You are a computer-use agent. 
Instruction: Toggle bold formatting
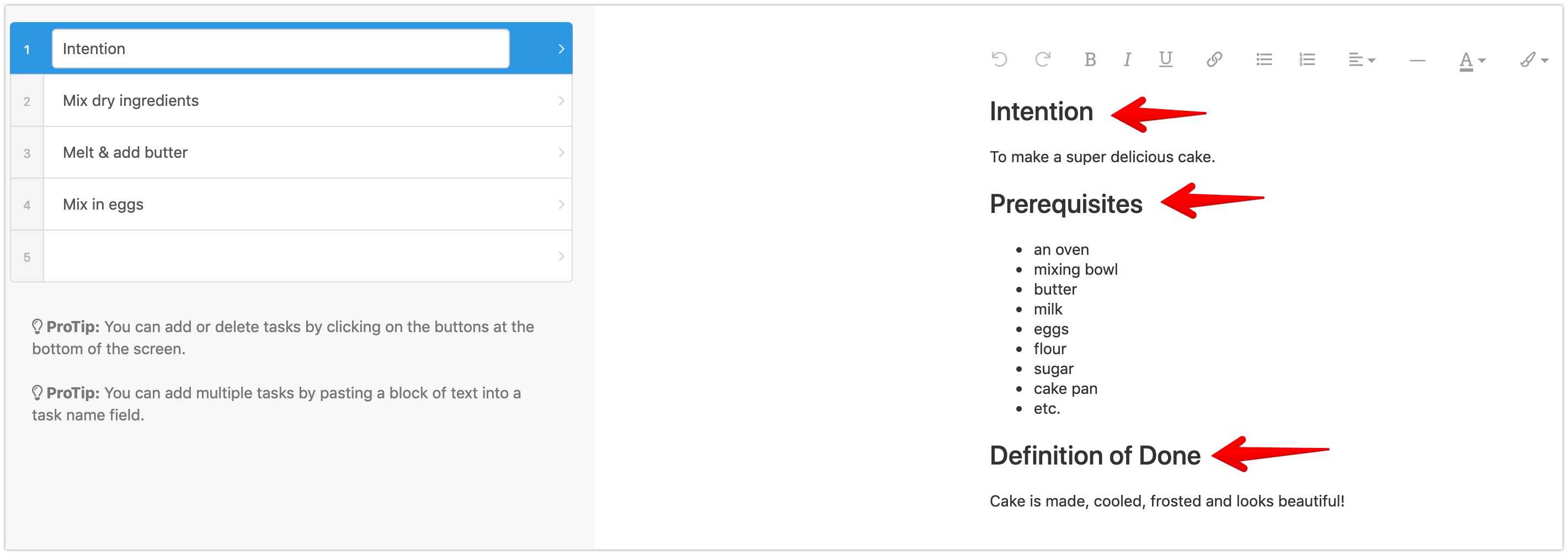coord(1090,59)
